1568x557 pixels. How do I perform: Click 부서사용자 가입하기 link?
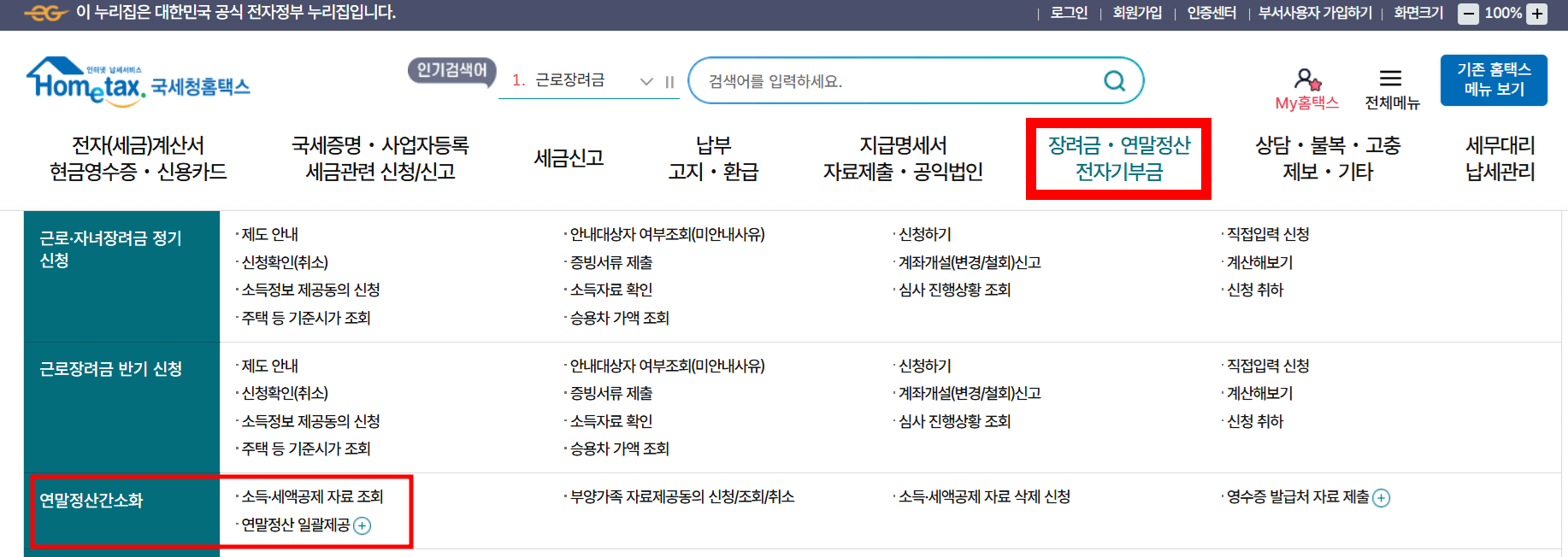[1315, 13]
